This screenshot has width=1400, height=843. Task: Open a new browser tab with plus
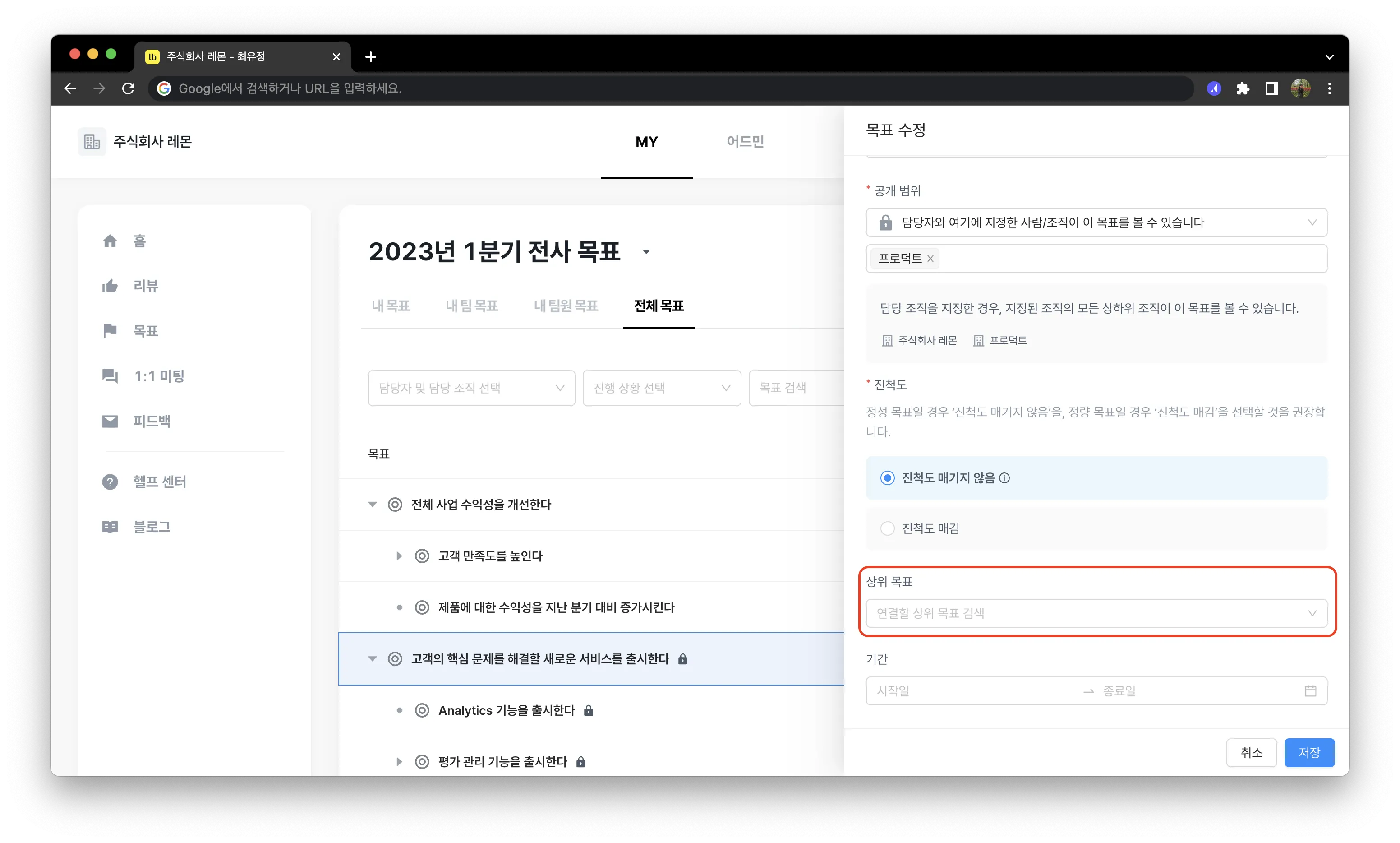pos(371,57)
